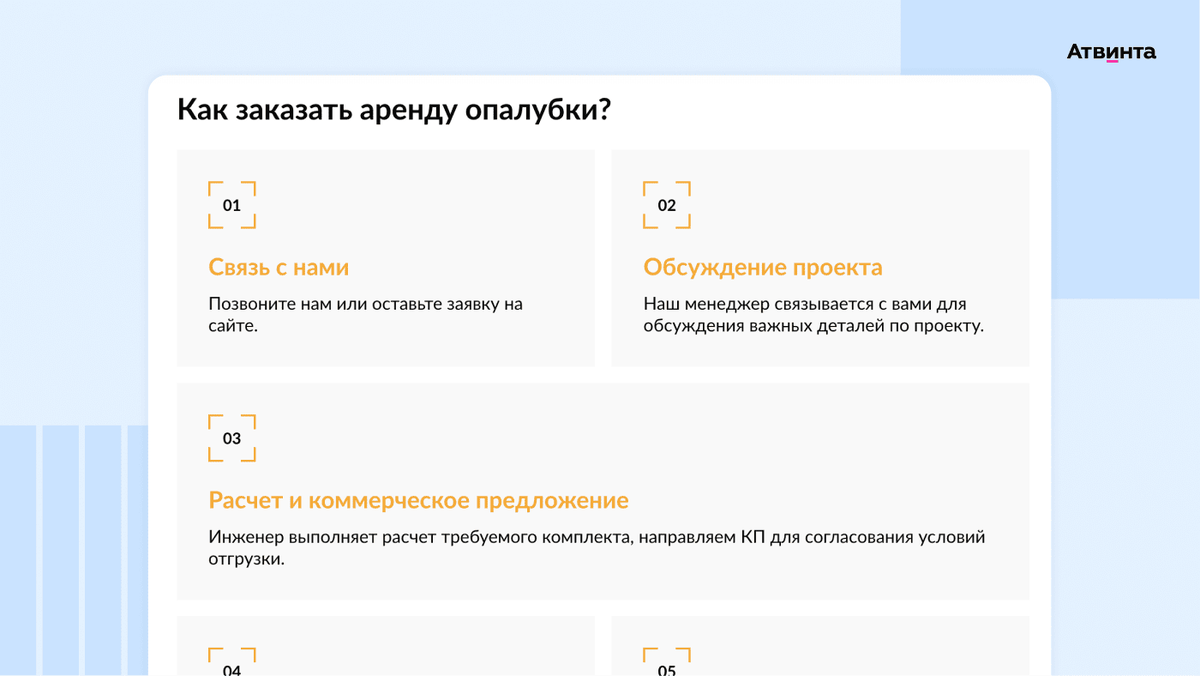
Task: Toggle the step 02 card selection
Action: 820,257
